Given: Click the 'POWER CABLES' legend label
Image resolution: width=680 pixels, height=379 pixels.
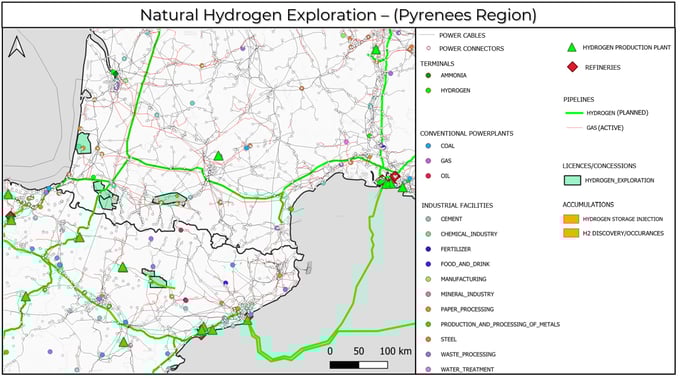Looking at the screenshot, I should [462, 36].
